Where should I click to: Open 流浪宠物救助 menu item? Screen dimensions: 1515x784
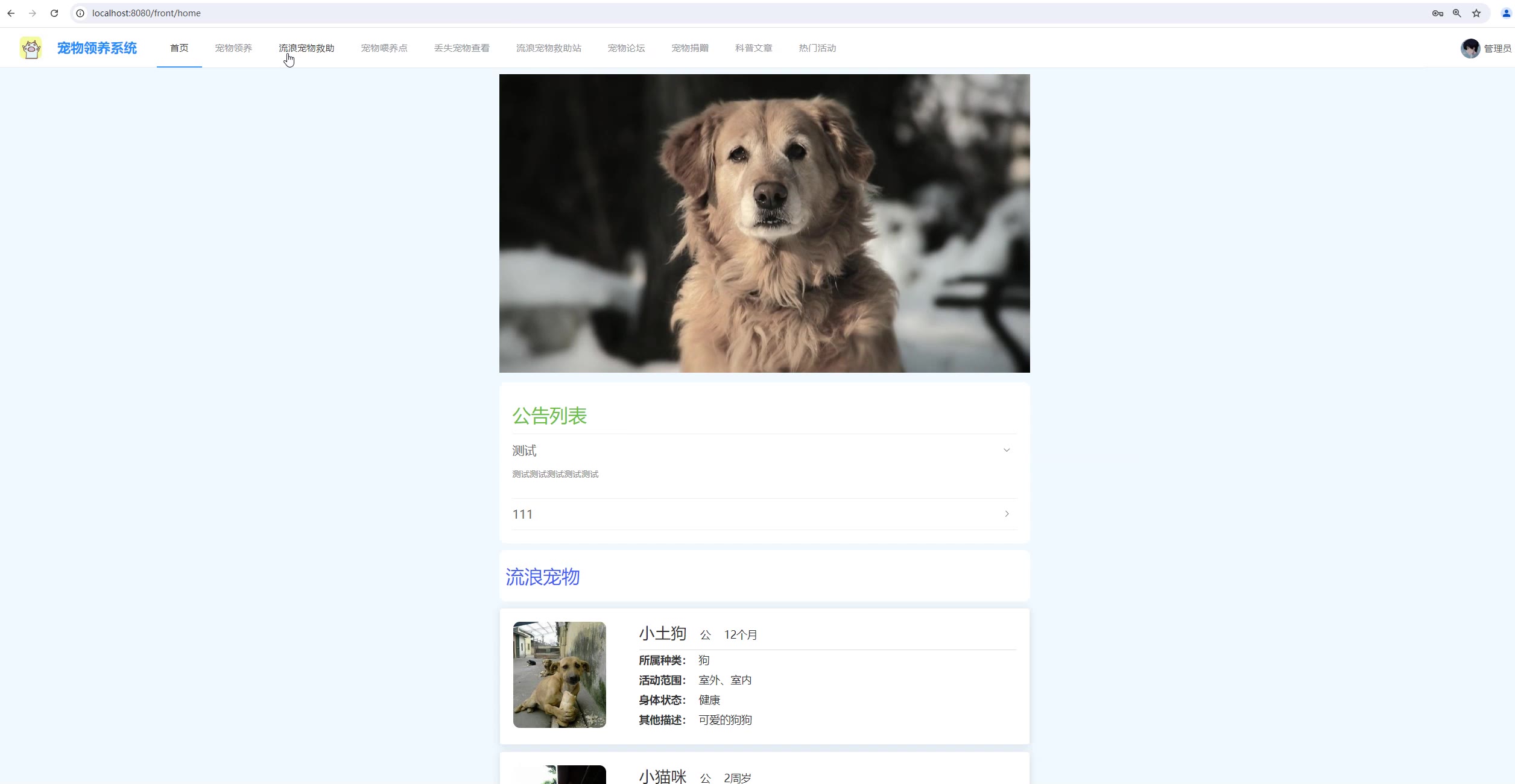(306, 48)
